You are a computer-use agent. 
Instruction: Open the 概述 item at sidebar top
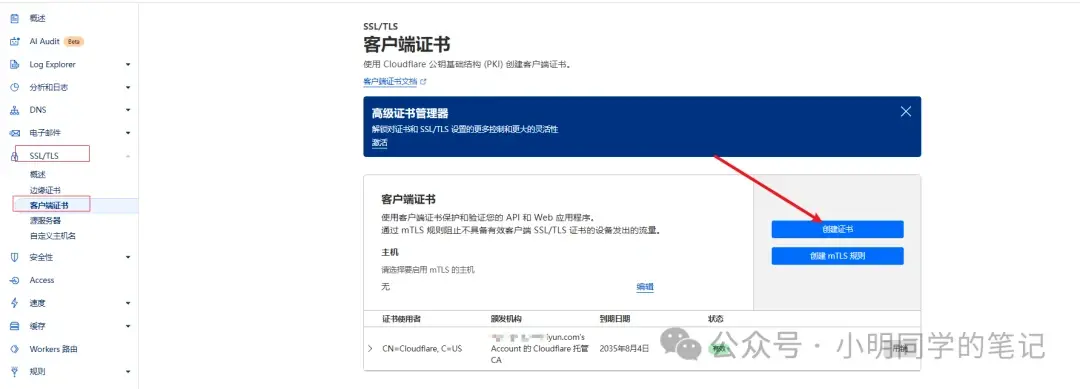[x=38, y=19]
